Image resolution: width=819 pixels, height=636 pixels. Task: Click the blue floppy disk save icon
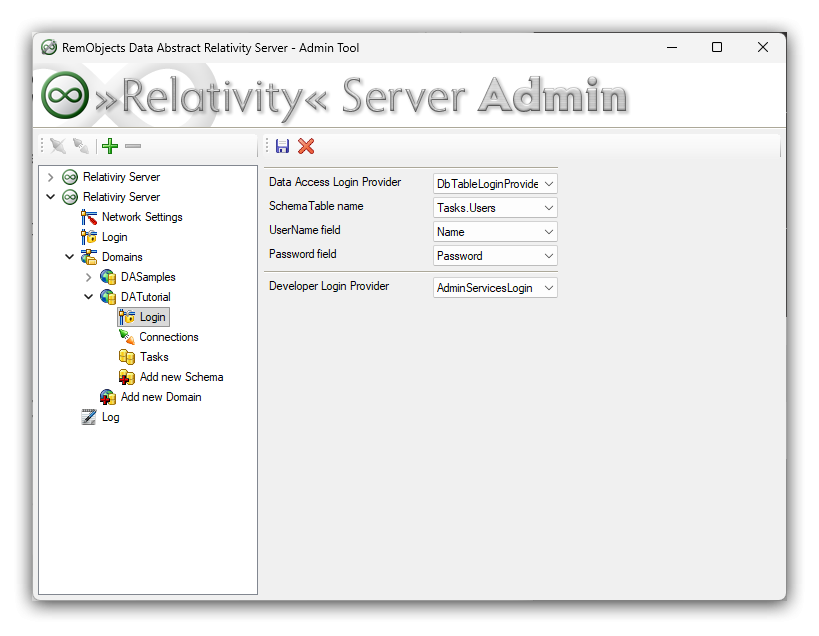(x=283, y=146)
